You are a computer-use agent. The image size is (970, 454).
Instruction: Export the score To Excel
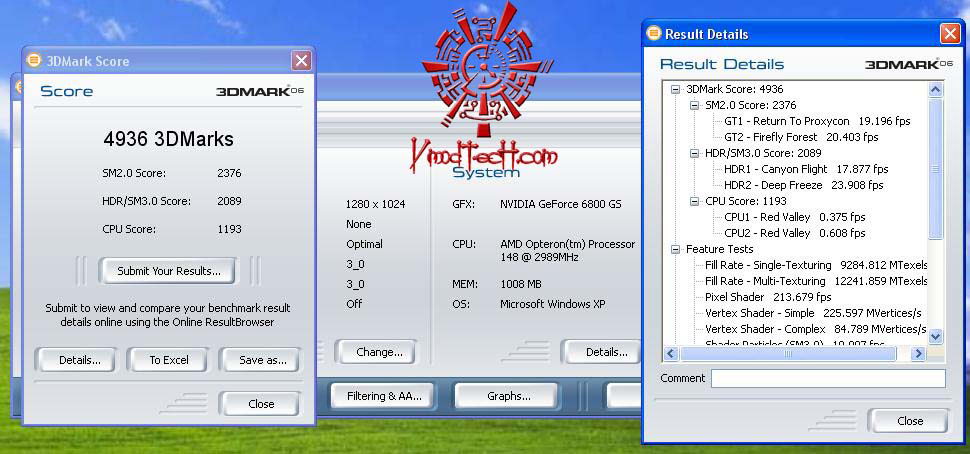[x=168, y=360]
